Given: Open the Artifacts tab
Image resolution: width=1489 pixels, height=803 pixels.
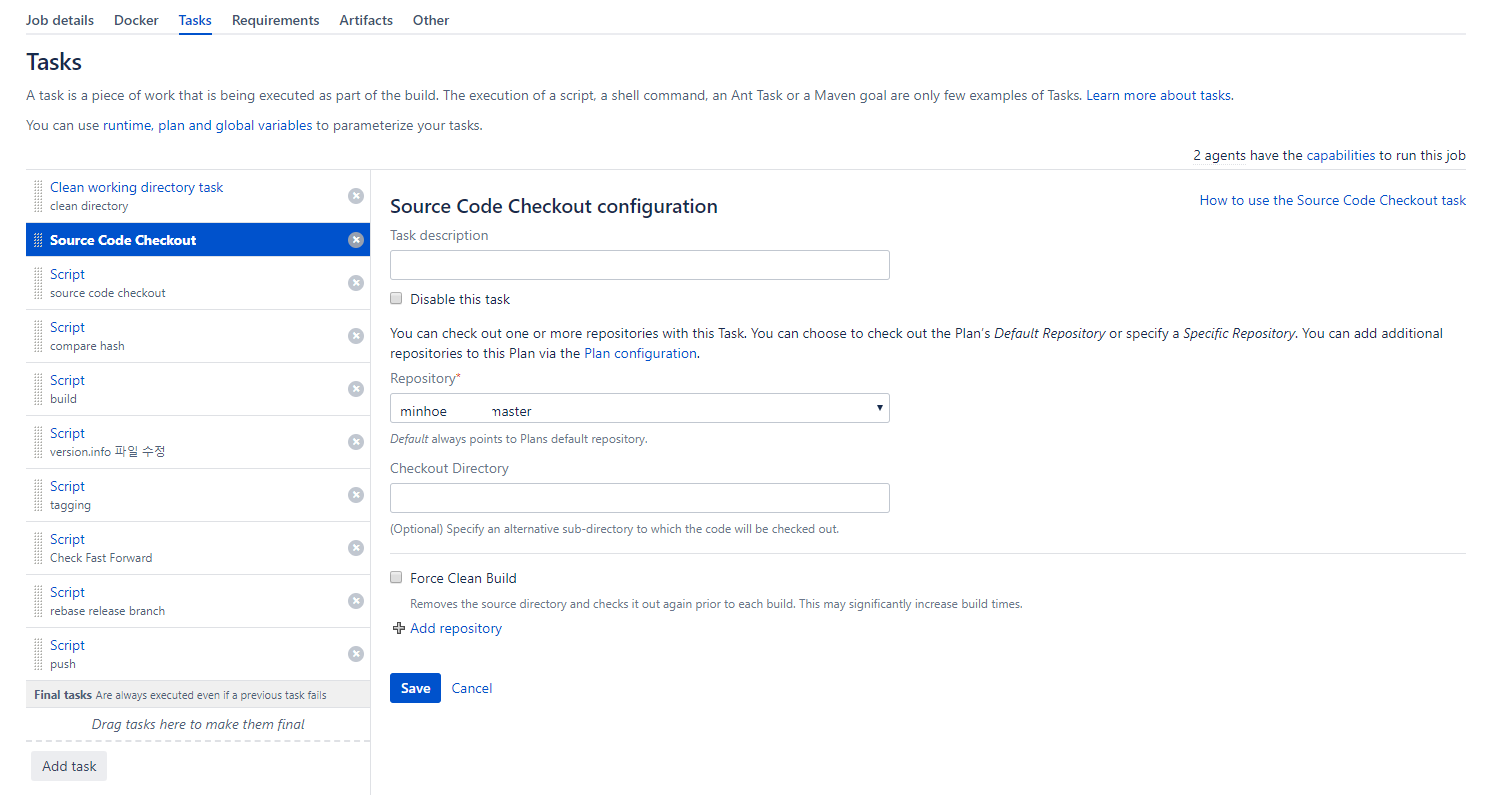Looking at the screenshot, I should pyautogui.click(x=366, y=20).
